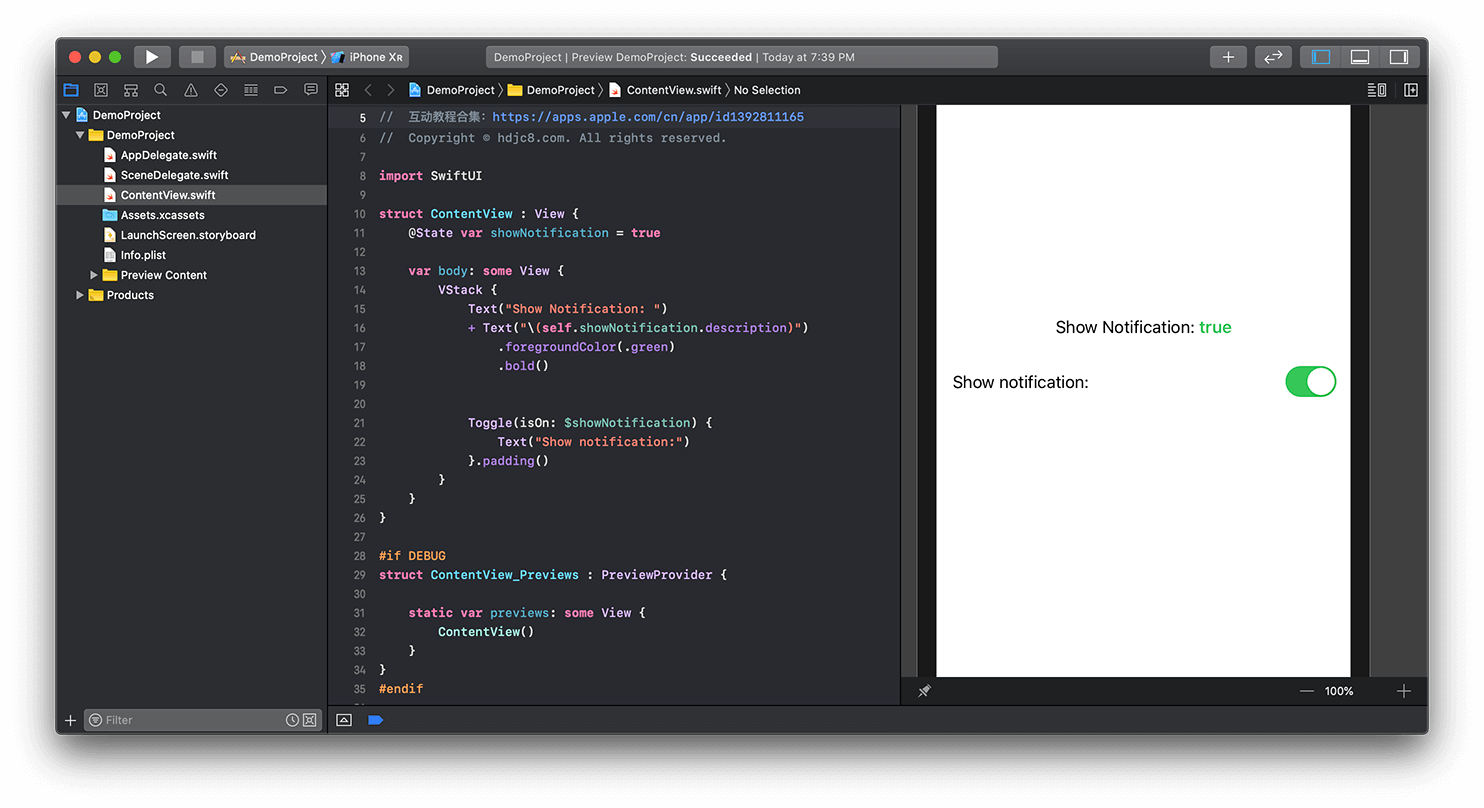Open the Symbol navigator
Image resolution: width=1484 pixels, height=808 pixels.
(131, 90)
